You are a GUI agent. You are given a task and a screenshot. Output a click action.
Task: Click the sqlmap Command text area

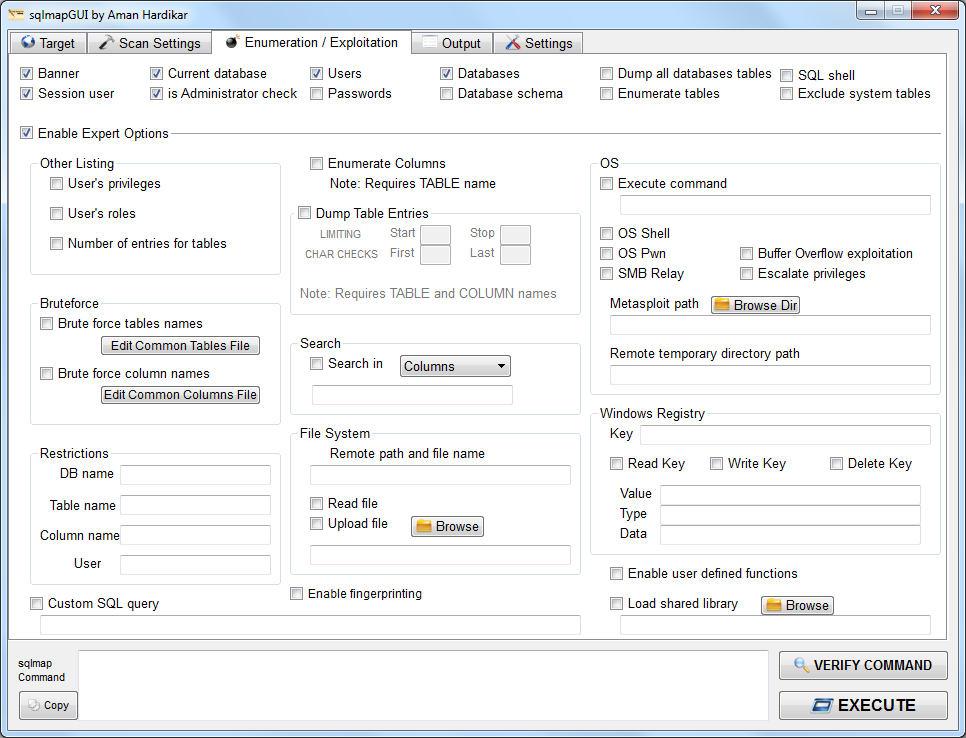coord(423,685)
